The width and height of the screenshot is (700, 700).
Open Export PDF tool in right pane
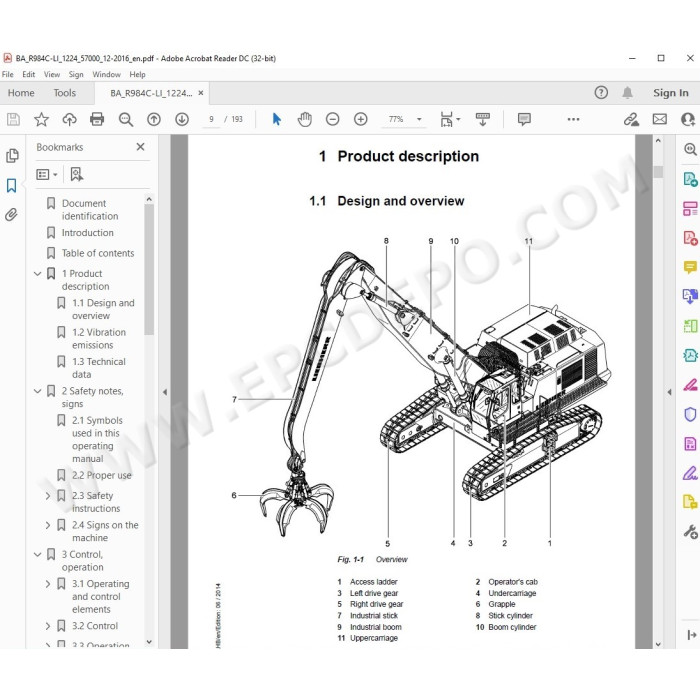pyautogui.click(x=690, y=179)
